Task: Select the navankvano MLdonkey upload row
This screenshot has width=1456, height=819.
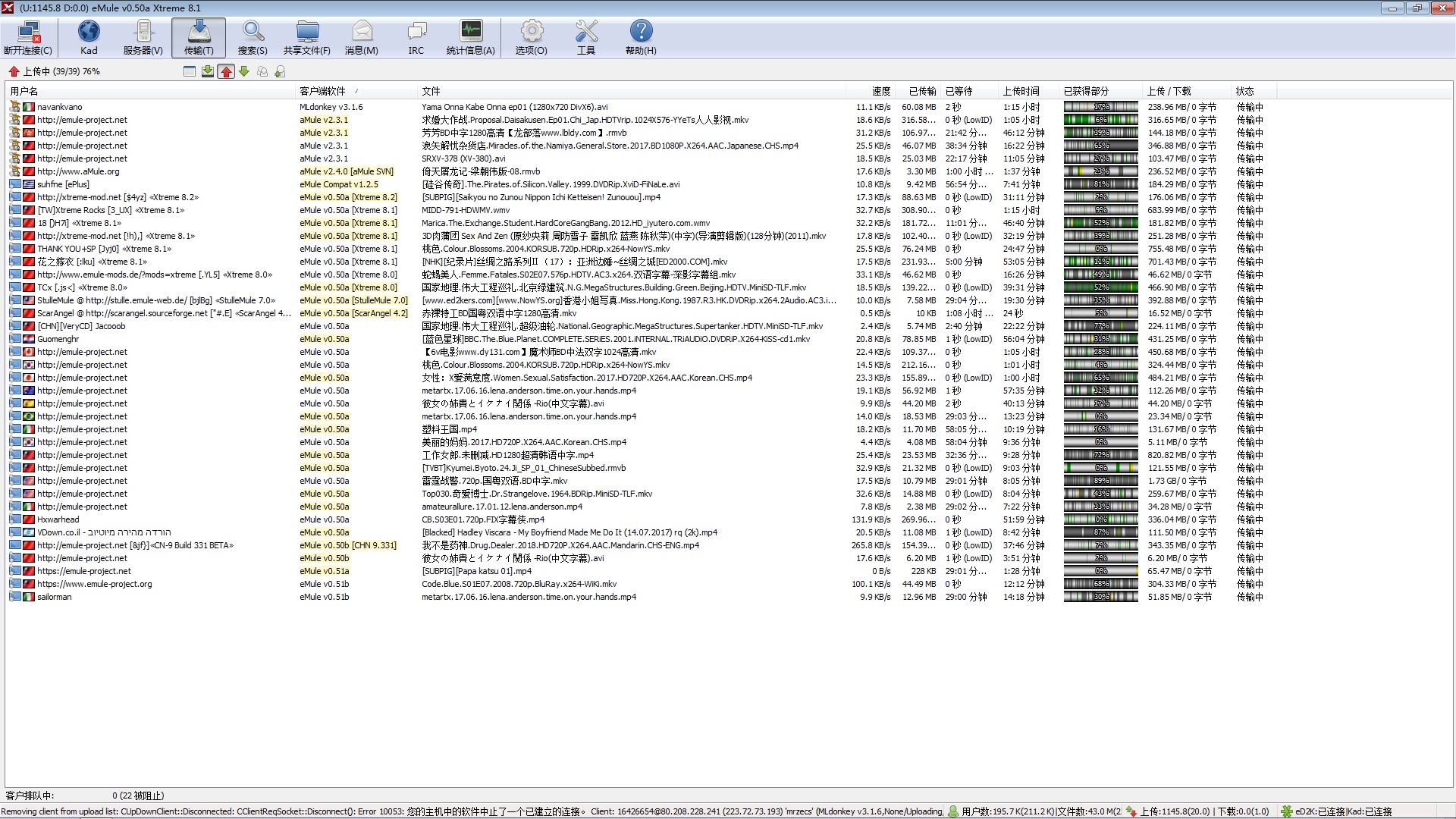Action: 60,107
